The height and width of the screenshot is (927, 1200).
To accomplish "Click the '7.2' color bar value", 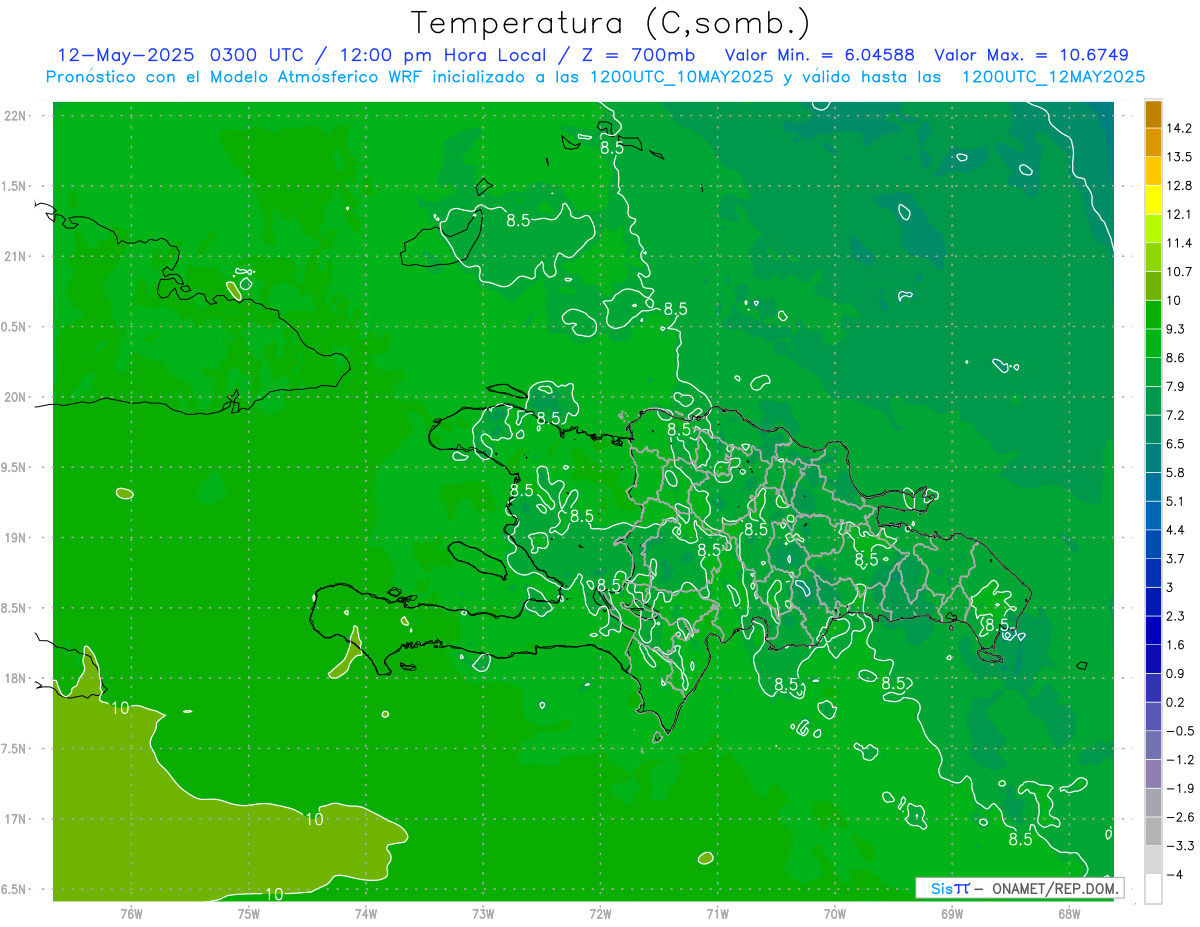I will pyautogui.click(x=1176, y=415).
